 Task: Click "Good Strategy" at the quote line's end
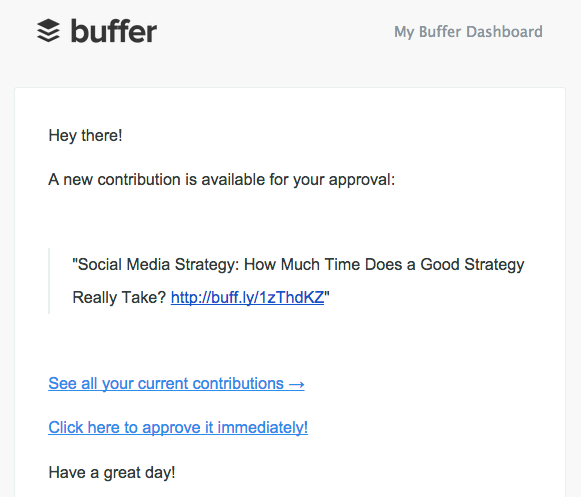point(472,265)
